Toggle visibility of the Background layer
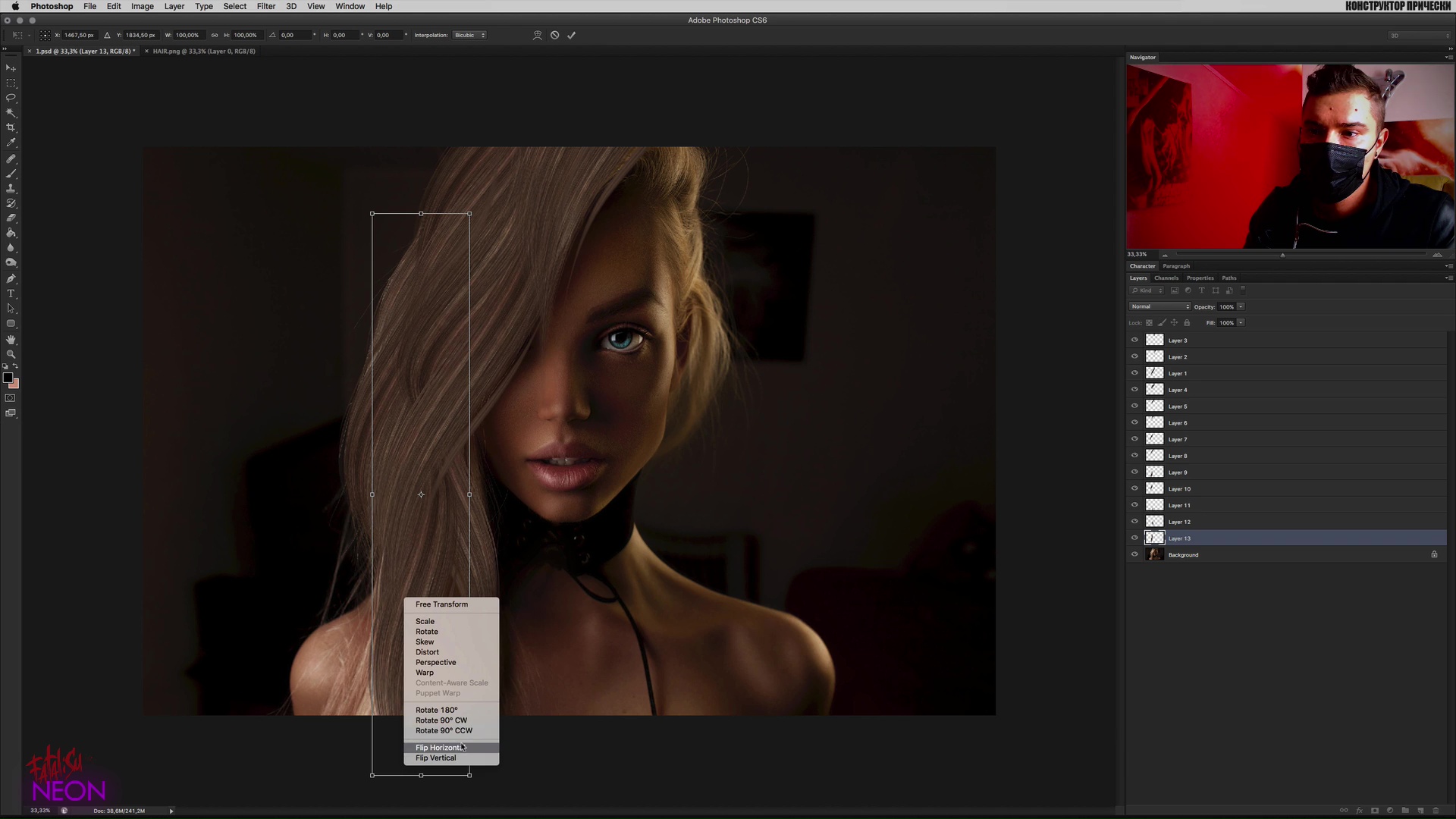 click(x=1134, y=555)
